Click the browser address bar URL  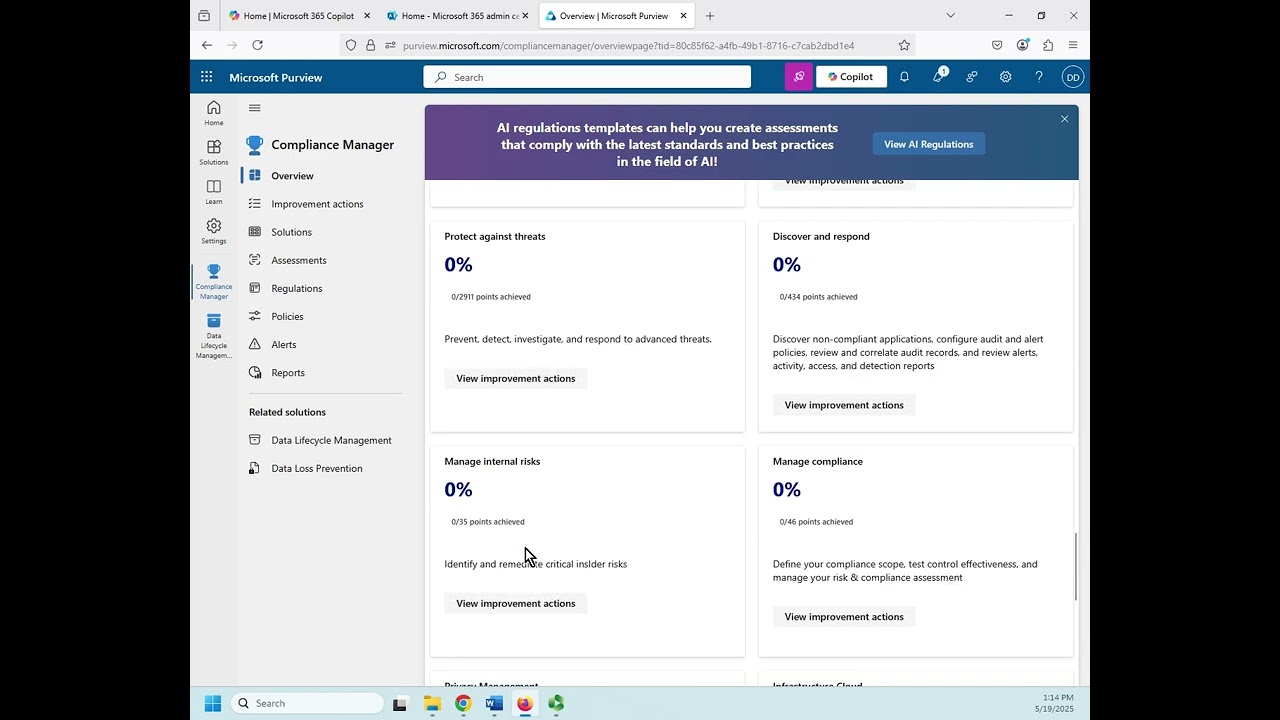coord(628,45)
